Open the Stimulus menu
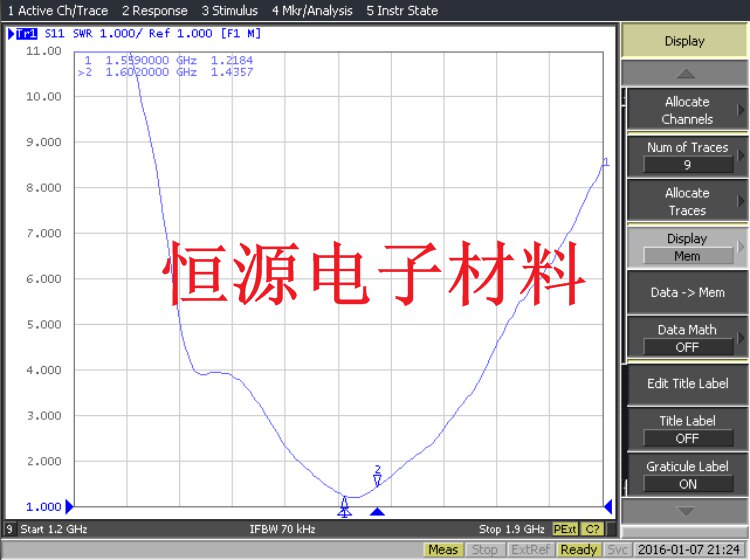Screen dimensions: 750x560 (x=230, y=11)
